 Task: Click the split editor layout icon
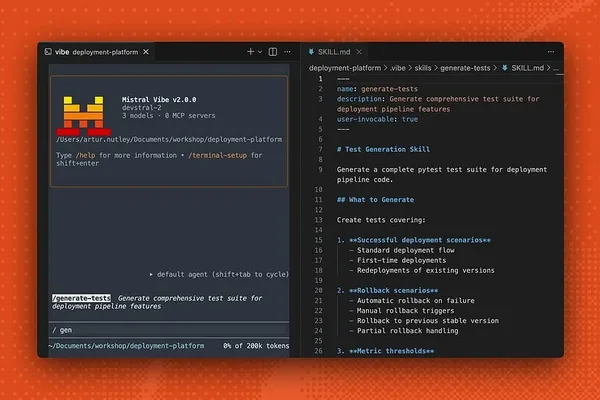[273, 52]
